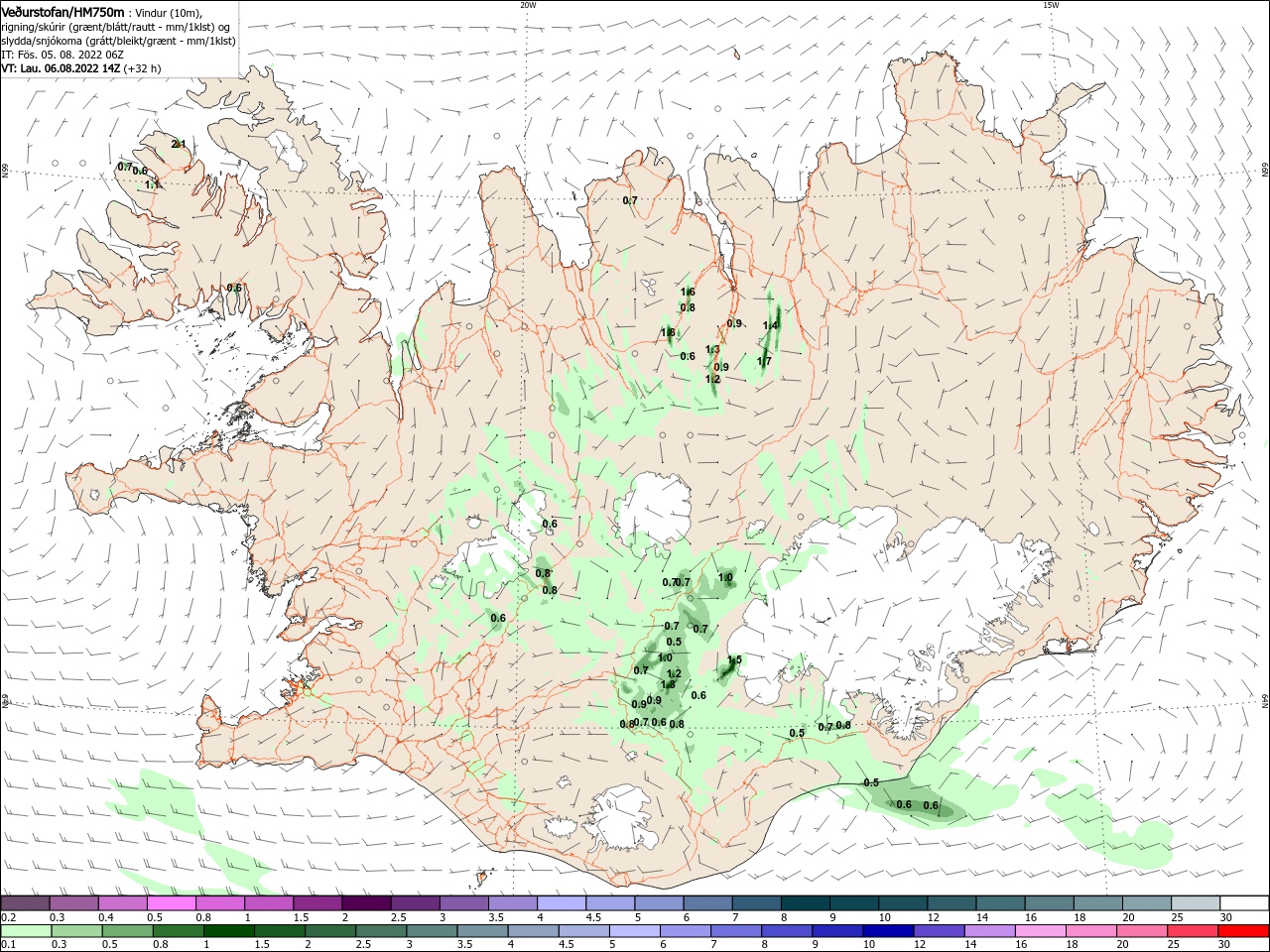The height and width of the screenshot is (952, 1270).
Task: Click the 15W longitude label
Action: point(1051,5)
